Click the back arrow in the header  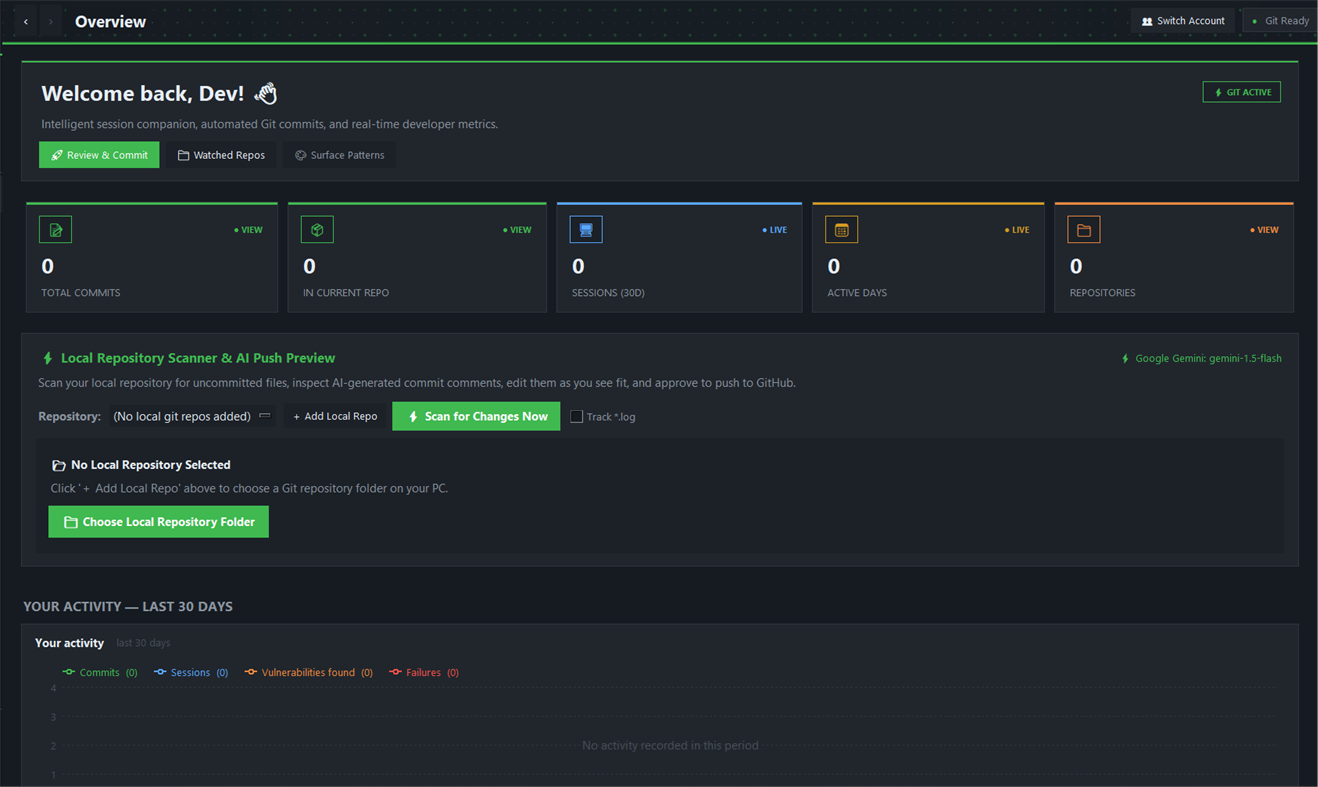[x=26, y=21]
